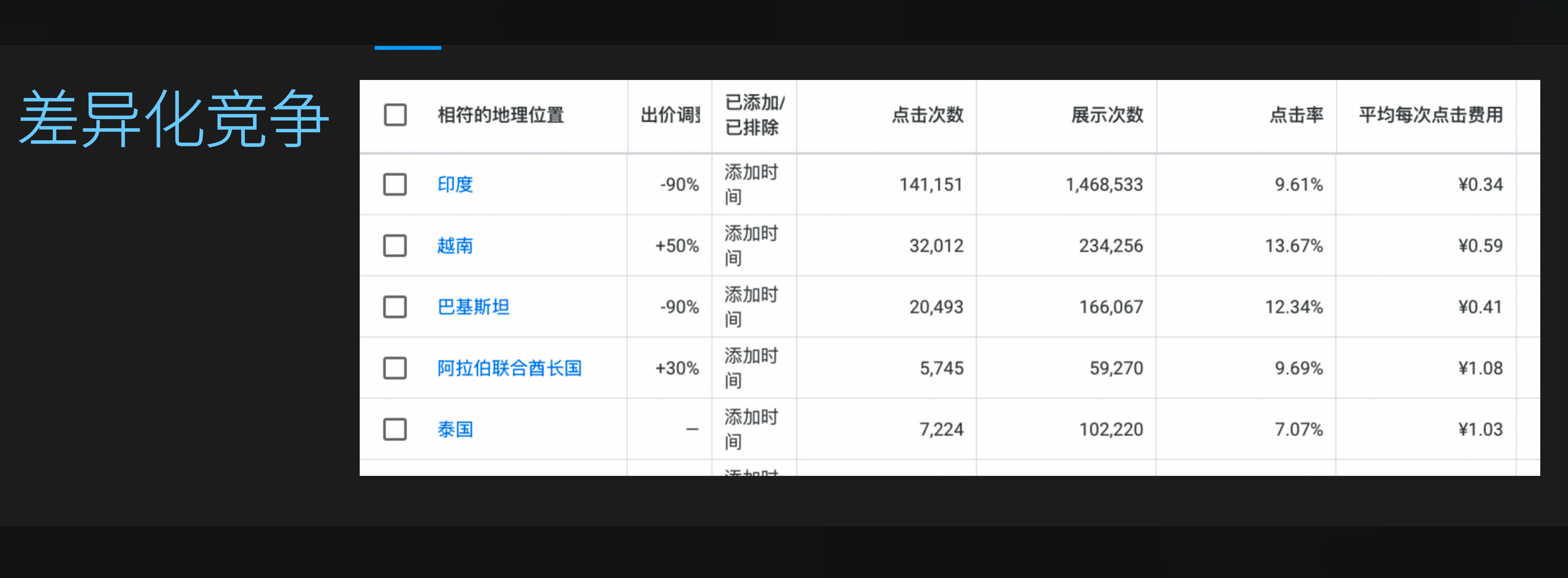
Task: Select the 巴基斯坦 row checkbox
Action: 395,307
